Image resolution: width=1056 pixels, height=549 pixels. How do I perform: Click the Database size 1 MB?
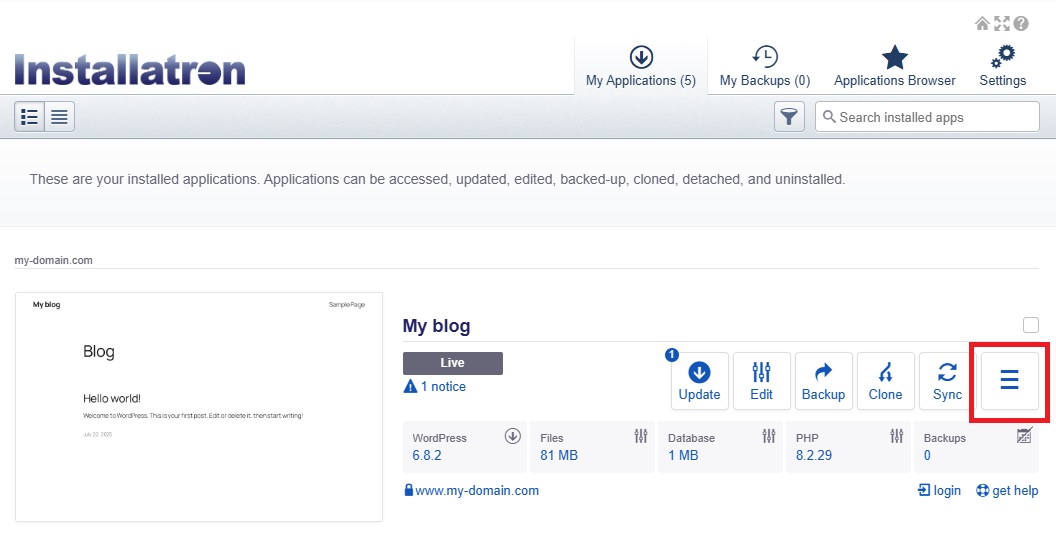pos(683,455)
